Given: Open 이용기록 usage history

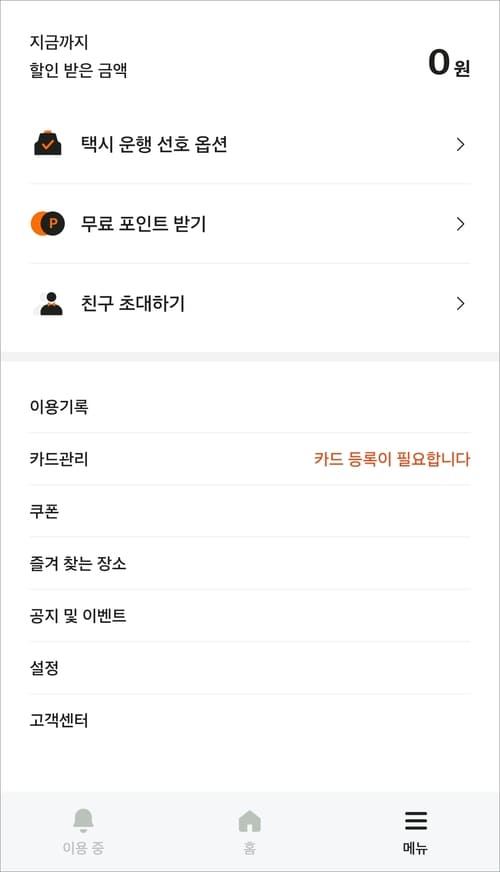Looking at the screenshot, I should click(250, 407).
